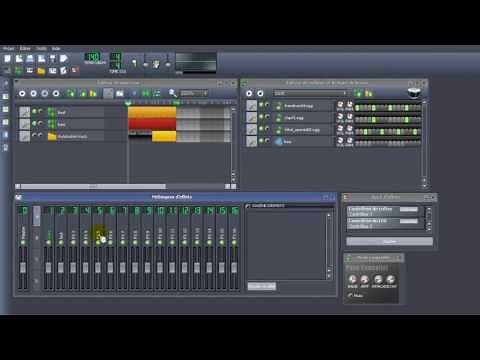The height and width of the screenshot is (360, 480).
Task: Open Controls of the second rack controller
Action: pos(409,221)
